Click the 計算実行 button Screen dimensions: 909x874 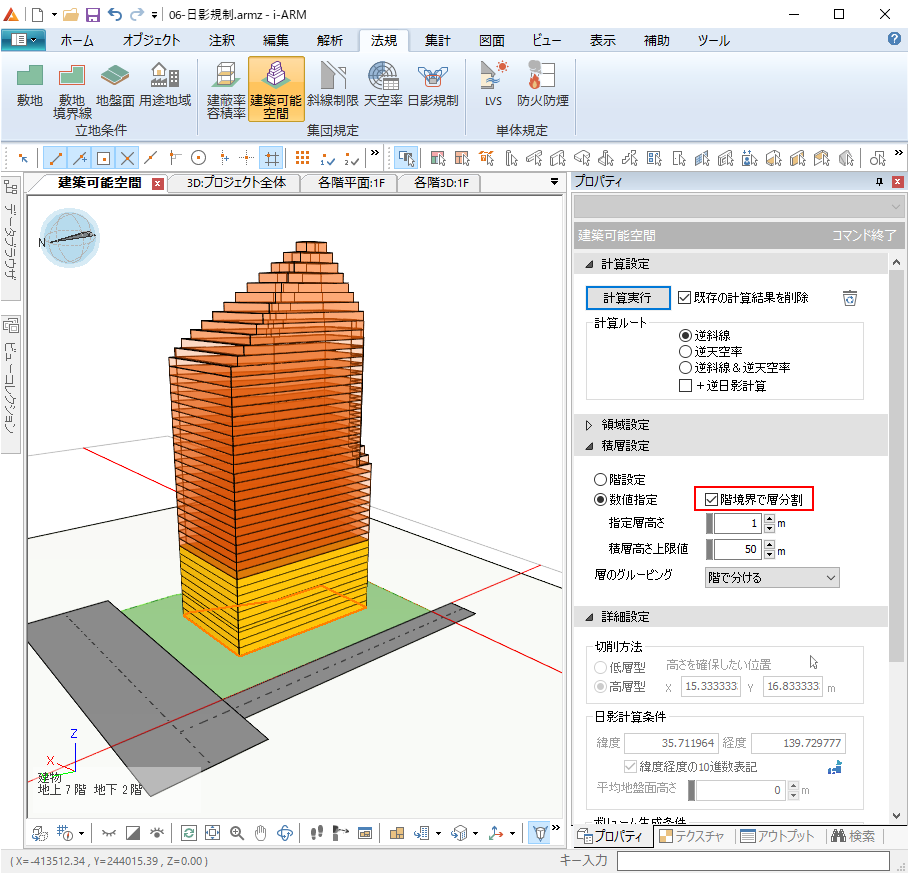[627, 298]
